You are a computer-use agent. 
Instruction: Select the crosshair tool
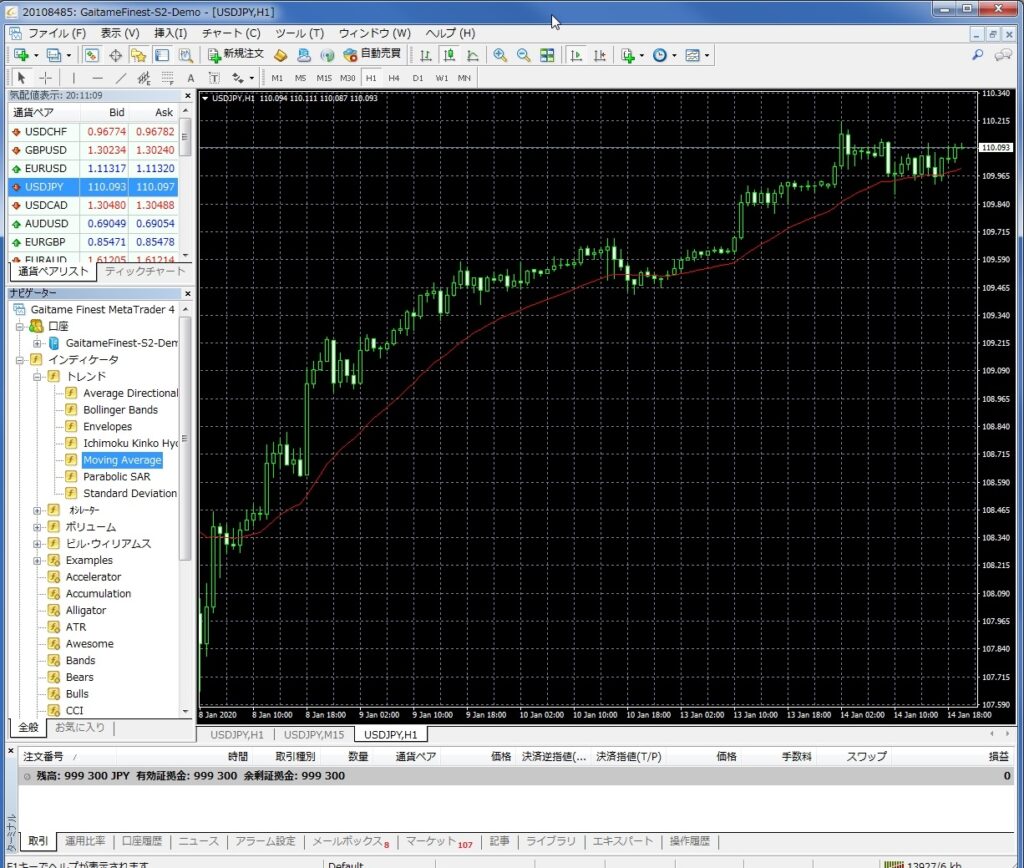coord(45,78)
